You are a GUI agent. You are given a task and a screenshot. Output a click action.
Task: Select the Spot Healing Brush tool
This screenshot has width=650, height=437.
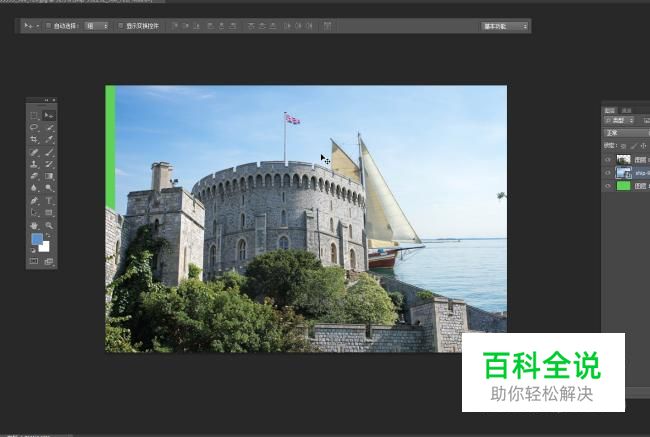pos(34,152)
